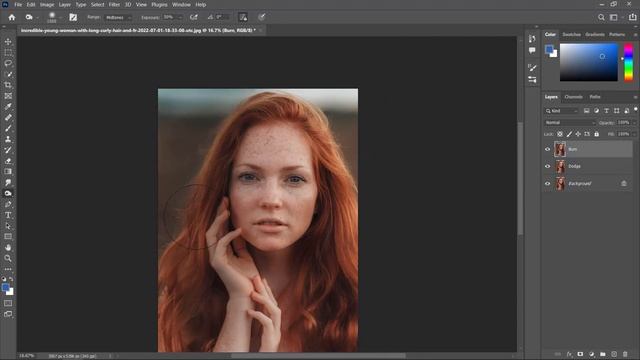Open the Filter menu

tap(114, 4)
